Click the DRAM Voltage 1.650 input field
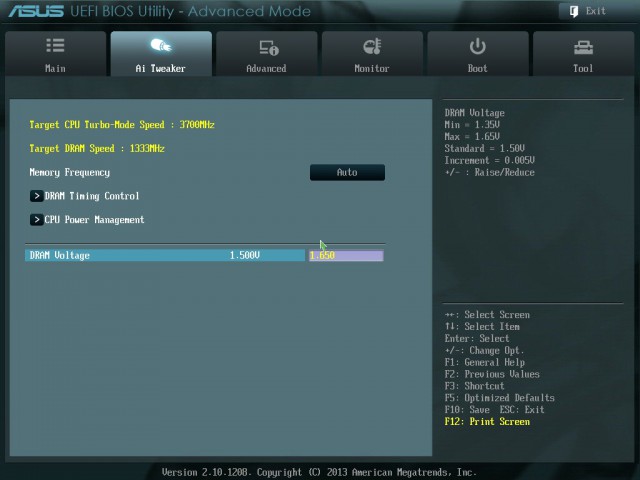This screenshot has width=640, height=480. point(346,256)
